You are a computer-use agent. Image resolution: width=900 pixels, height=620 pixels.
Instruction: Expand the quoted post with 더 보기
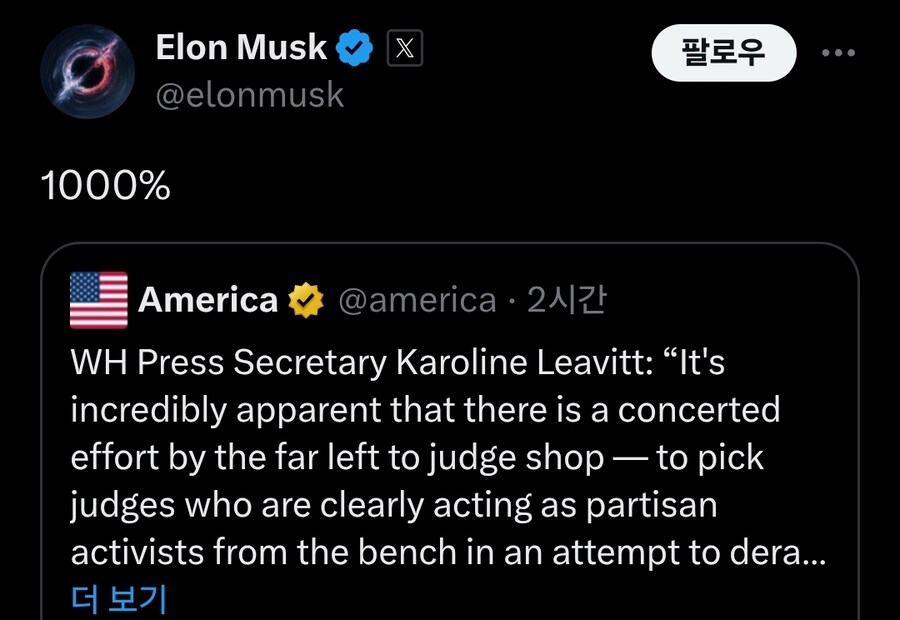119,599
